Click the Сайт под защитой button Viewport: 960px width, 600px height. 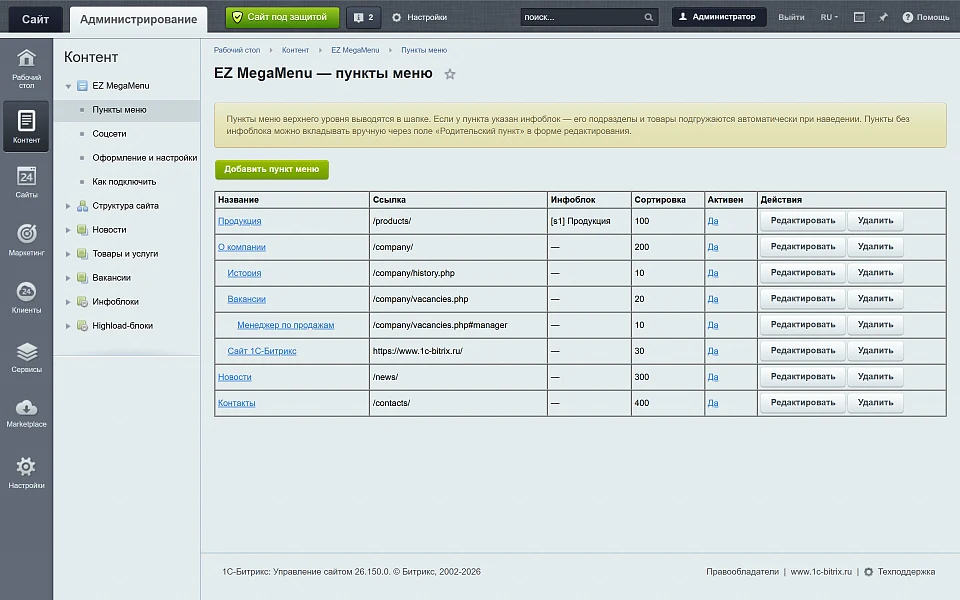[x=282, y=17]
